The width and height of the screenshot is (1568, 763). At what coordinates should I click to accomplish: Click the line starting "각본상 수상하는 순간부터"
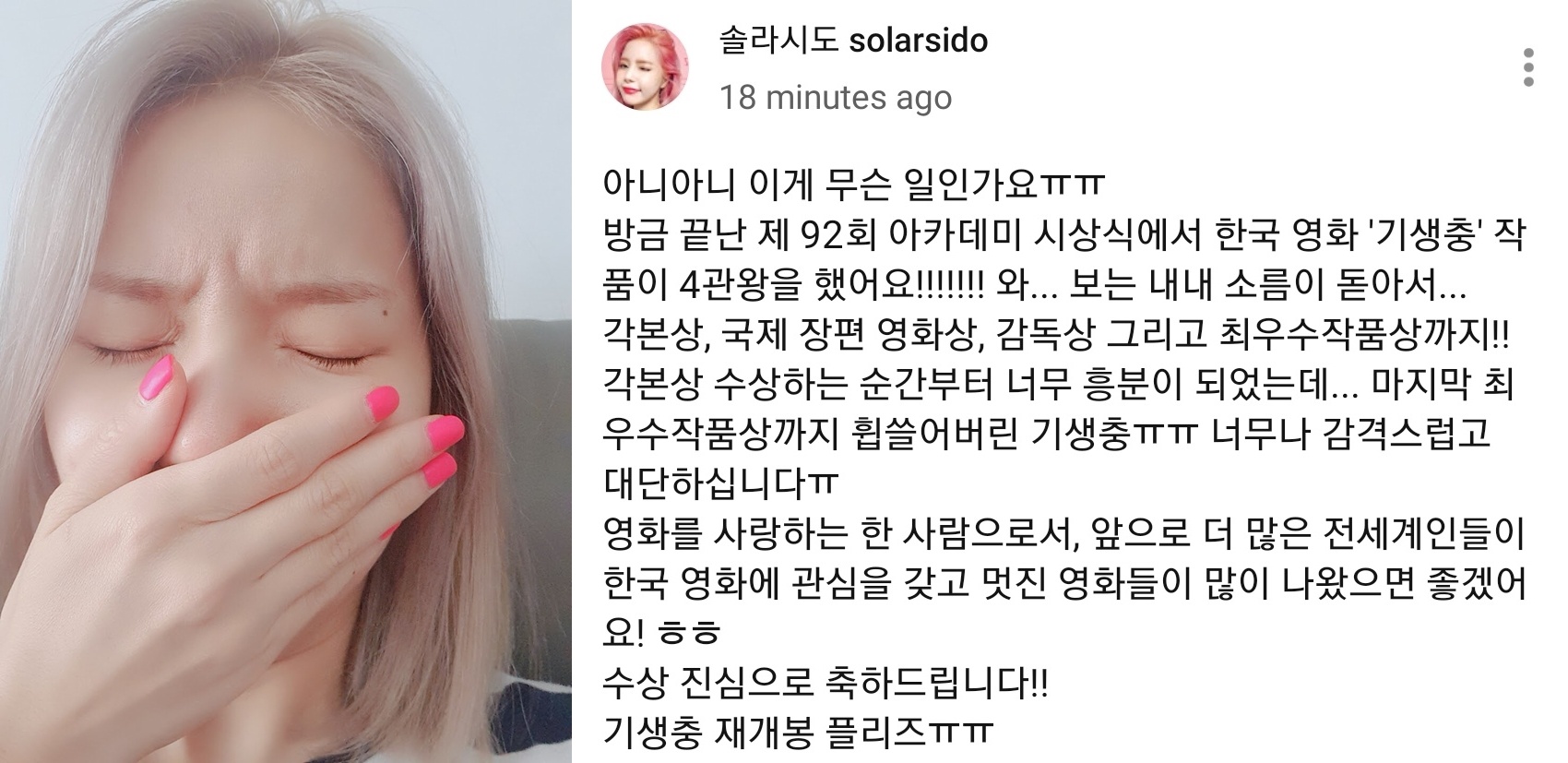tap(1059, 386)
